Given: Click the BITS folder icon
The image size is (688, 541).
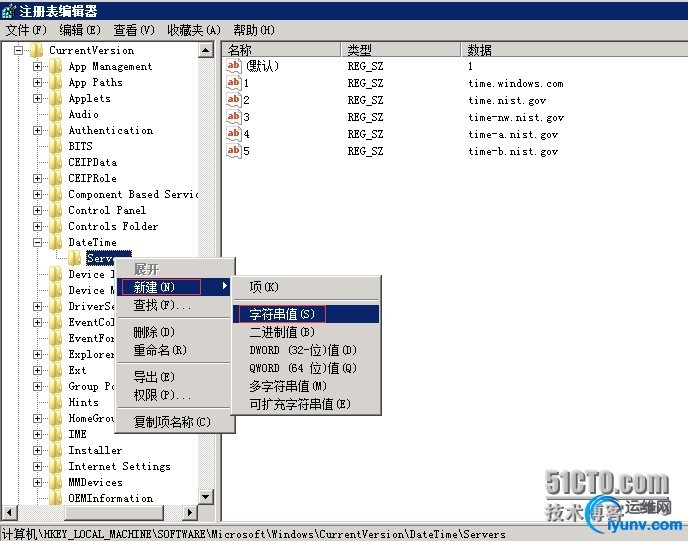Looking at the screenshot, I should 55,146.
